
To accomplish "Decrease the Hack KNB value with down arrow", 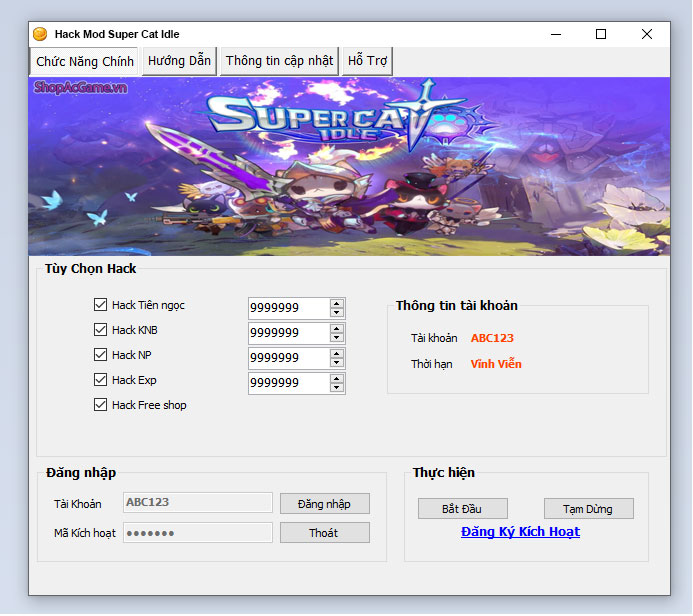I will (x=337, y=338).
